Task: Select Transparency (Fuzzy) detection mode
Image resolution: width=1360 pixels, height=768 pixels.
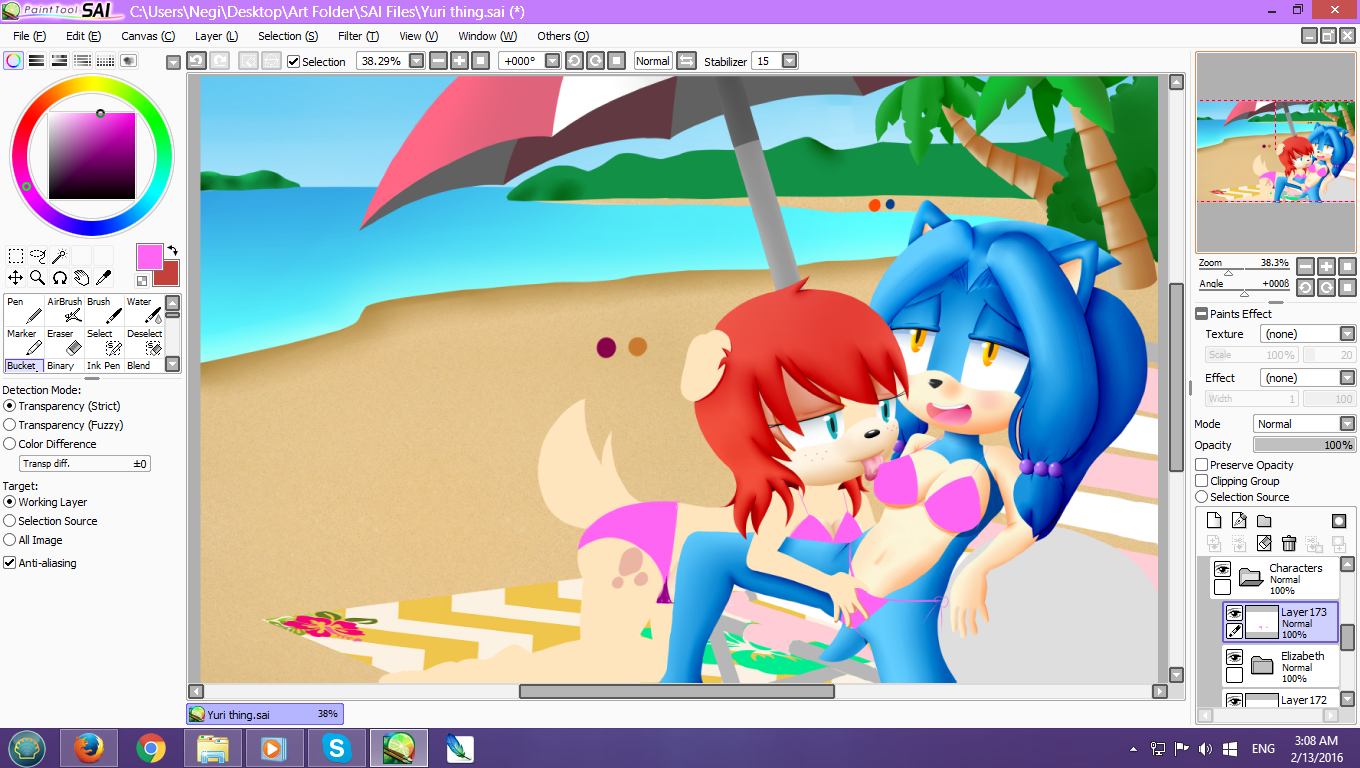Action: pos(10,425)
